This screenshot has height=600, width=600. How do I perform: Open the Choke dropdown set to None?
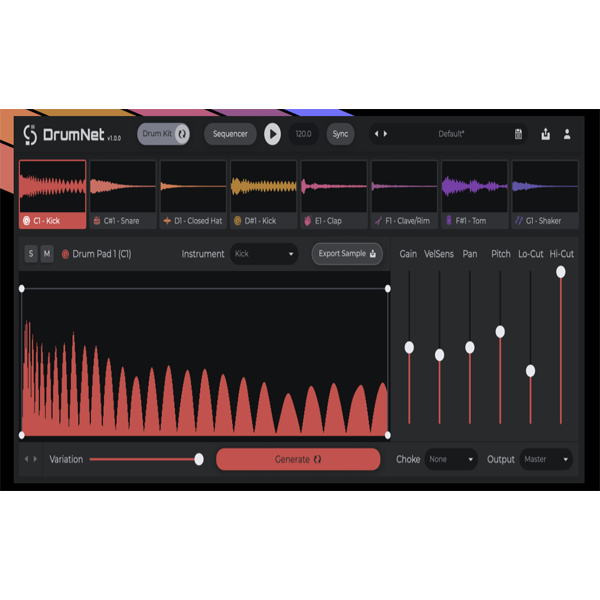[451, 459]
